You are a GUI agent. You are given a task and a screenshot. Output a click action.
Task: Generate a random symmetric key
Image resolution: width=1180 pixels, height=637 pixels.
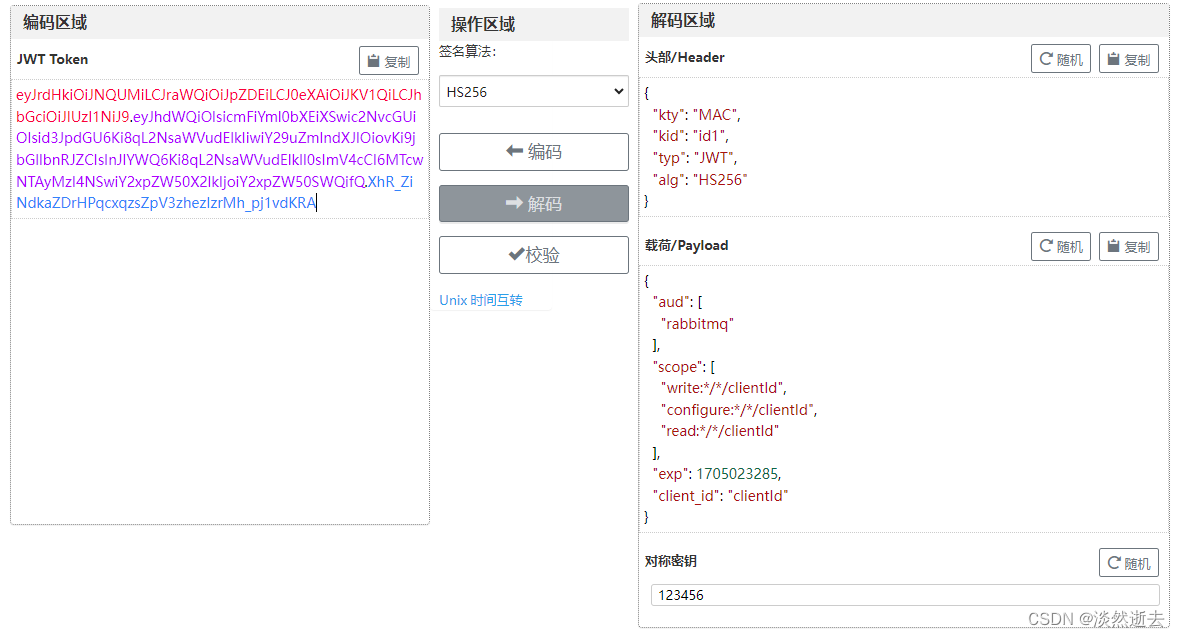pos(1128,562)
